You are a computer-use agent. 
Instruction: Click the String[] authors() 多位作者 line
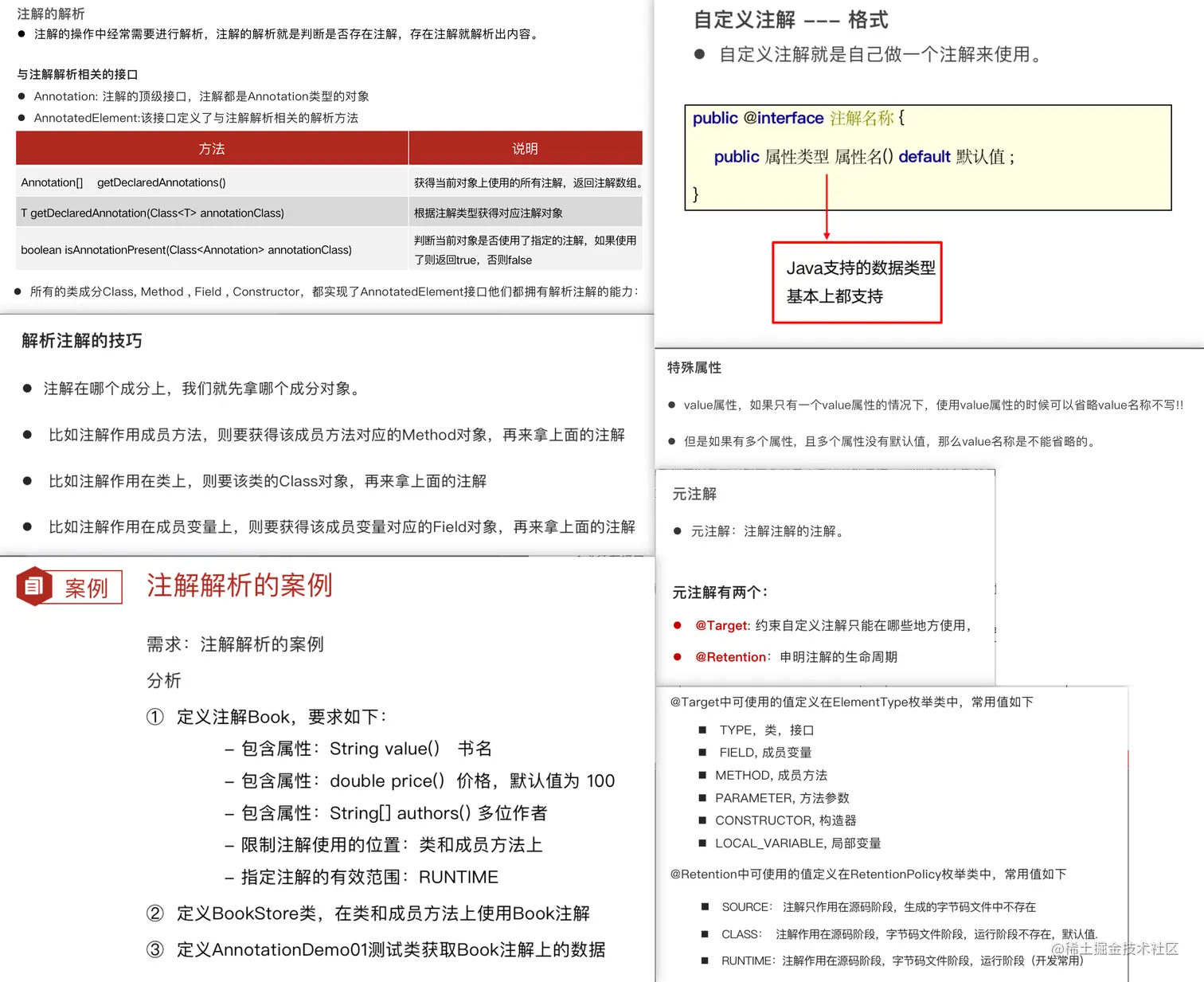tap(385, 813)
